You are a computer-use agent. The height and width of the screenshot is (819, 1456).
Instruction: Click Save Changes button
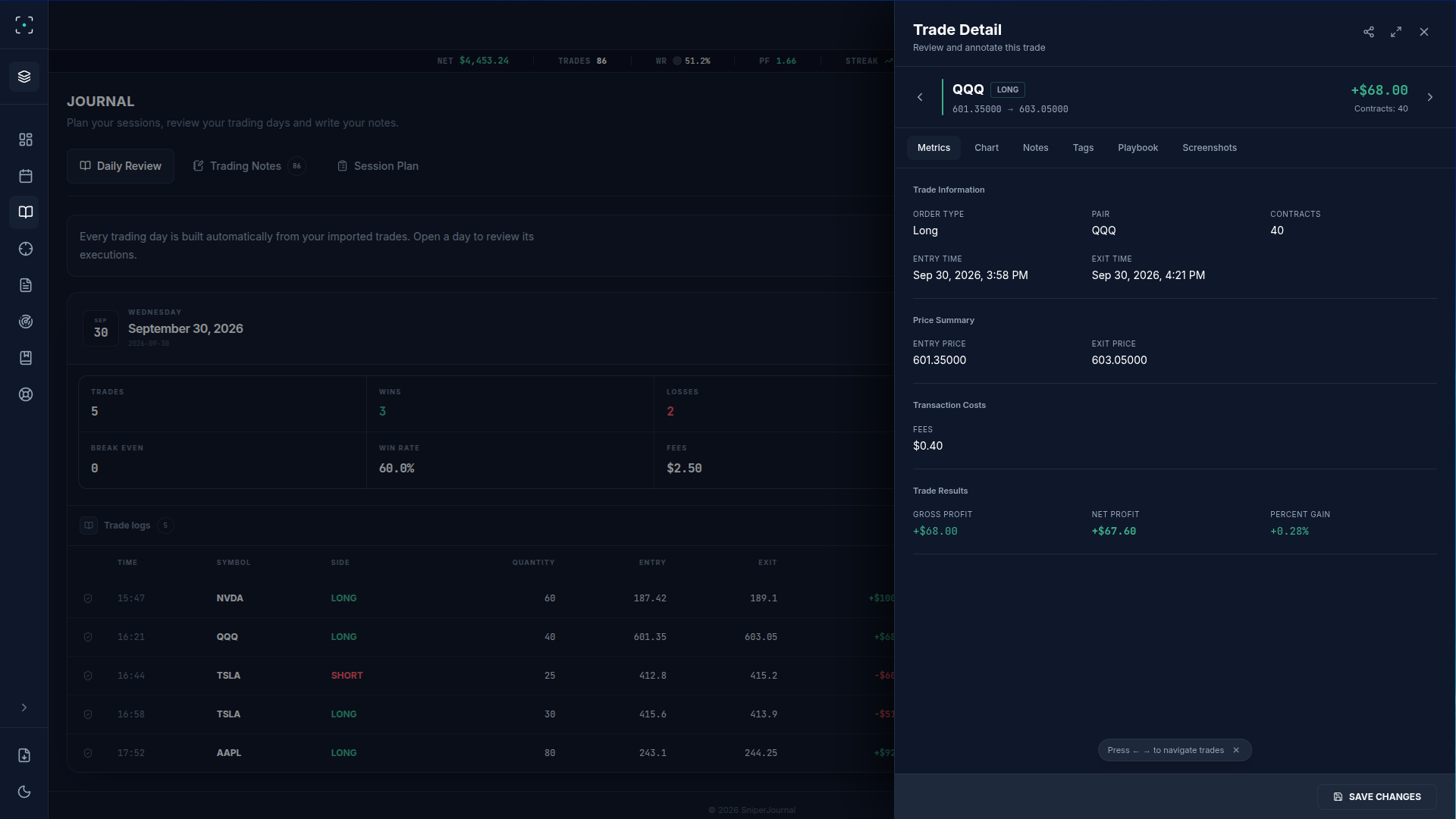pos(1376,797)
